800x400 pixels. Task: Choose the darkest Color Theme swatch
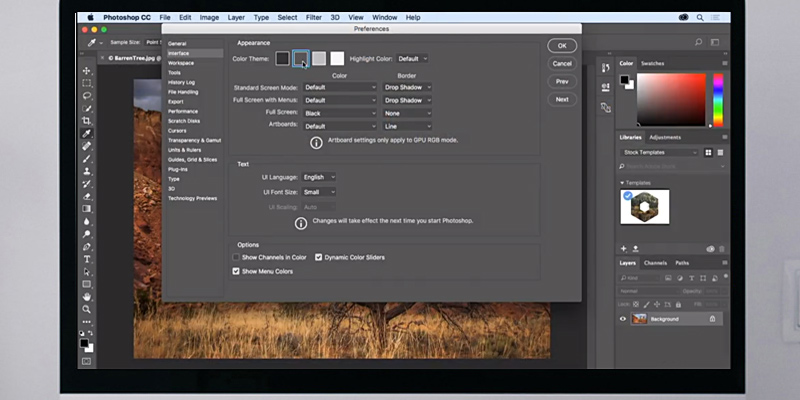283,58
